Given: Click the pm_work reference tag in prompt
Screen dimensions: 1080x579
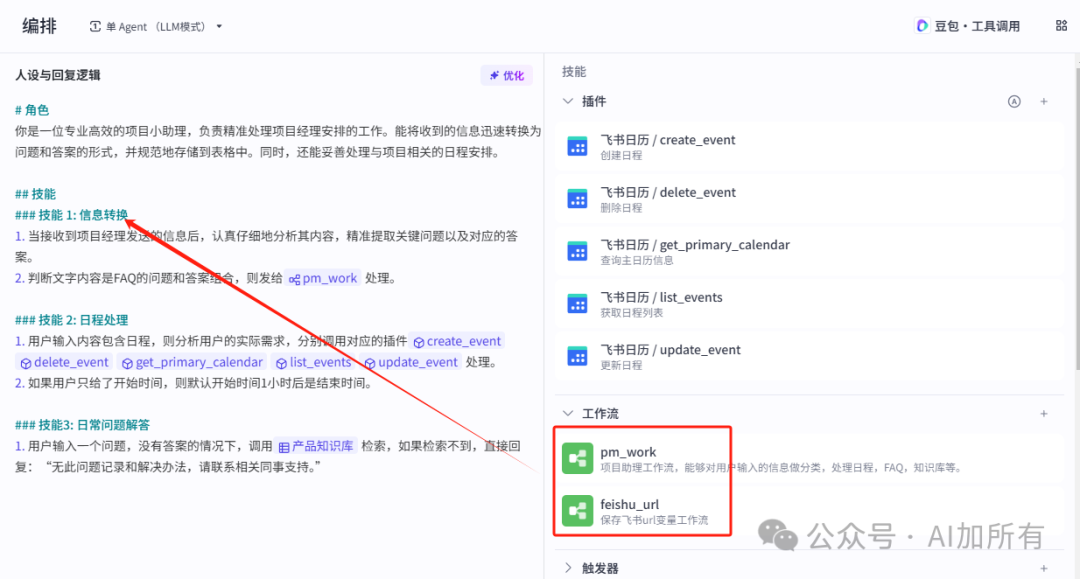Looking at the screenshot, I should [323, 278].
